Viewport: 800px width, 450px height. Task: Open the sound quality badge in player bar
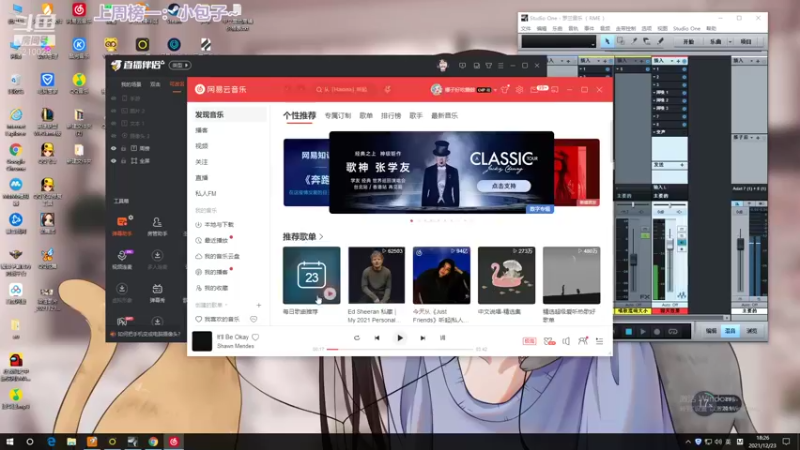[530, 341]
